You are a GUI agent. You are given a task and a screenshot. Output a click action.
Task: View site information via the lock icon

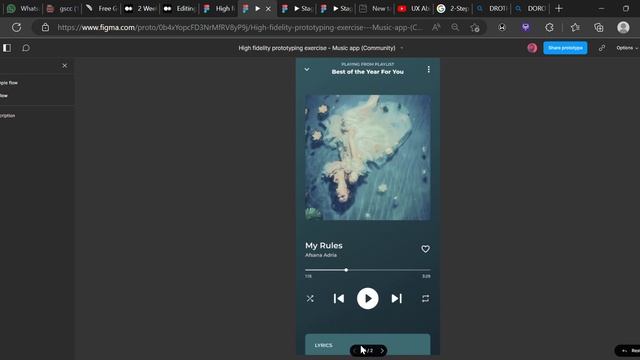(45, 27)
